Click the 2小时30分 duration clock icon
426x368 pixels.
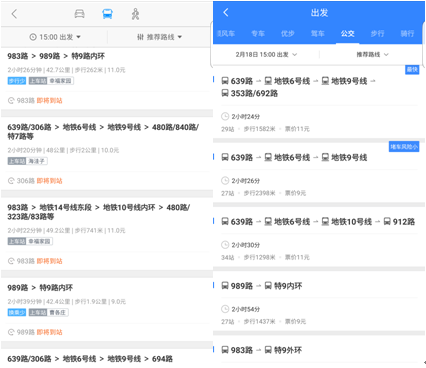pos(225,245)
